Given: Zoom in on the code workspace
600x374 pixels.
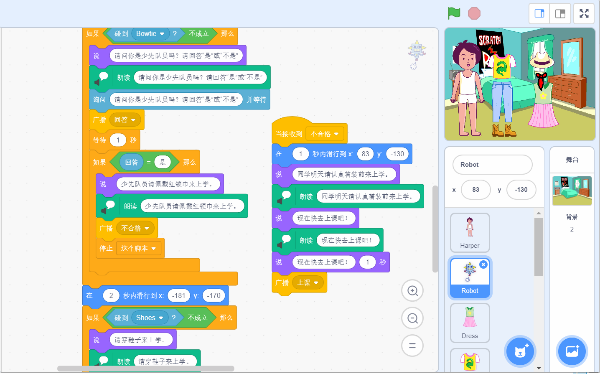Looking at the screenshot, I should point(412,291).
